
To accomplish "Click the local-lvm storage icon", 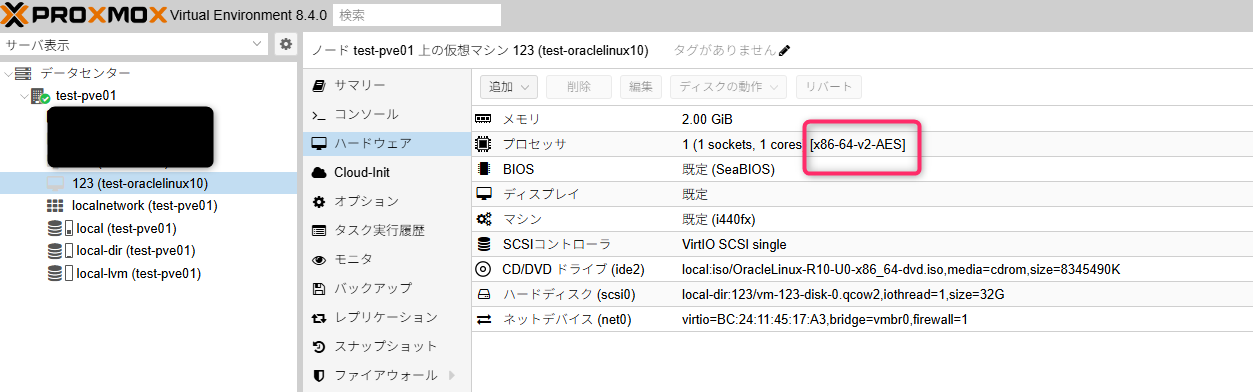I will [54, 272].
